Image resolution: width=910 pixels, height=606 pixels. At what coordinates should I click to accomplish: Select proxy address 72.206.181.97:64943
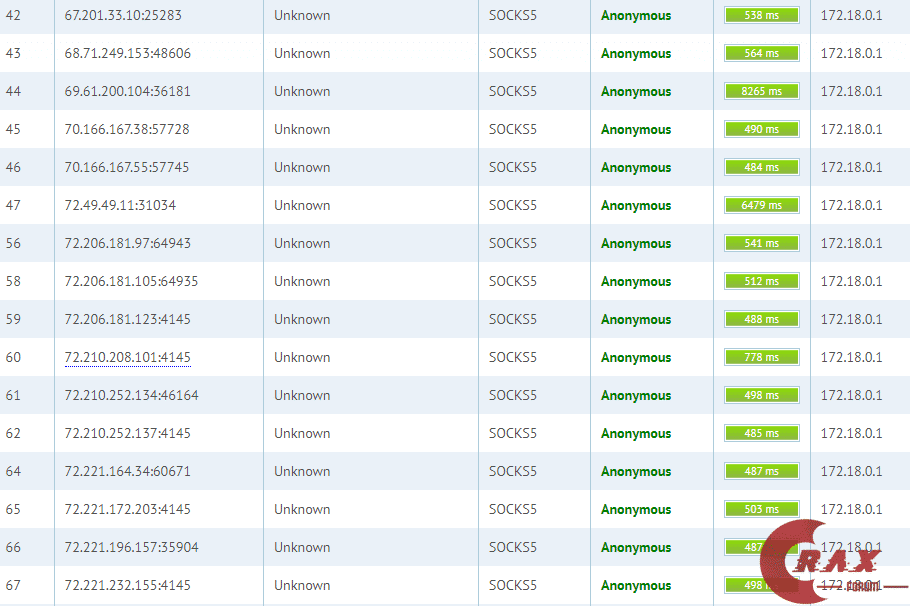(128, 244)
